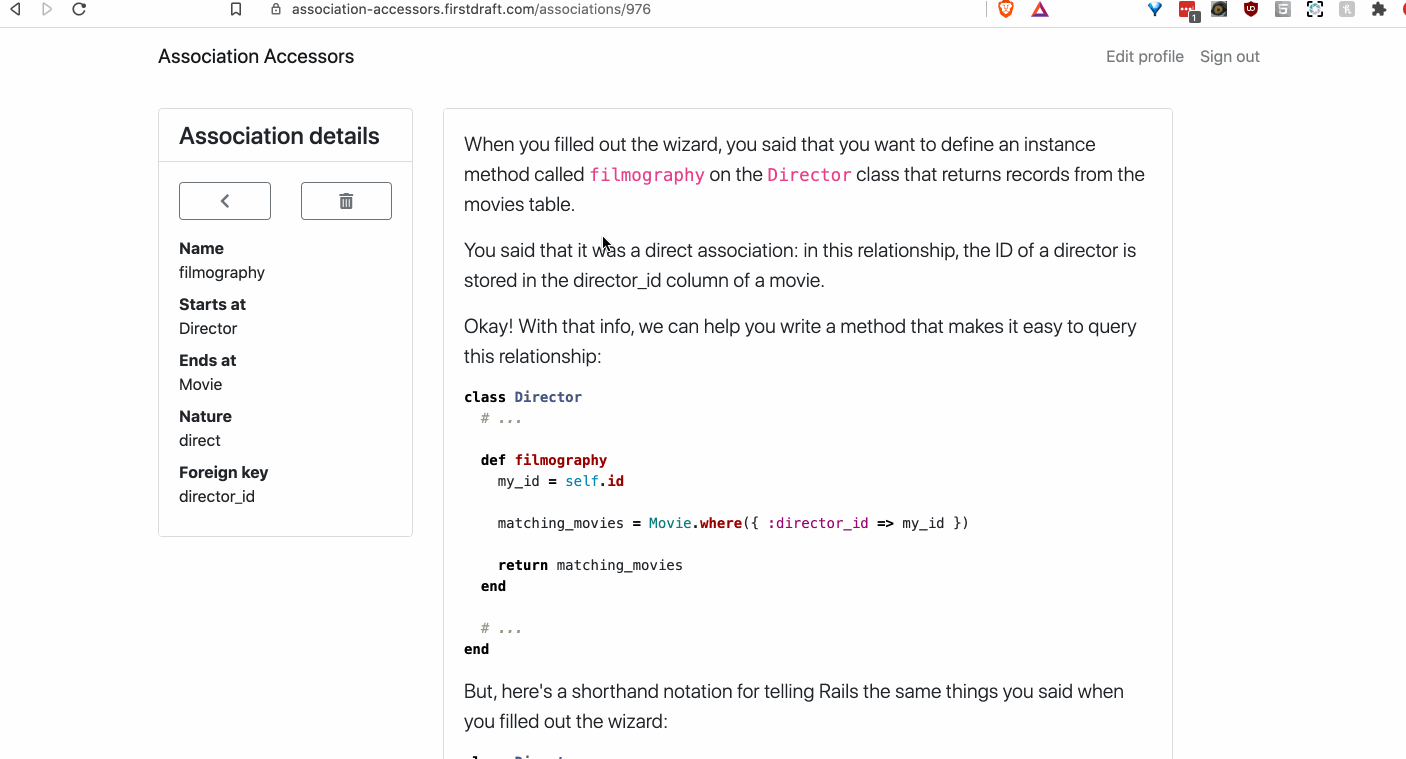
Task: Click the 'my_id = self.id' code line
Action: 561,481
